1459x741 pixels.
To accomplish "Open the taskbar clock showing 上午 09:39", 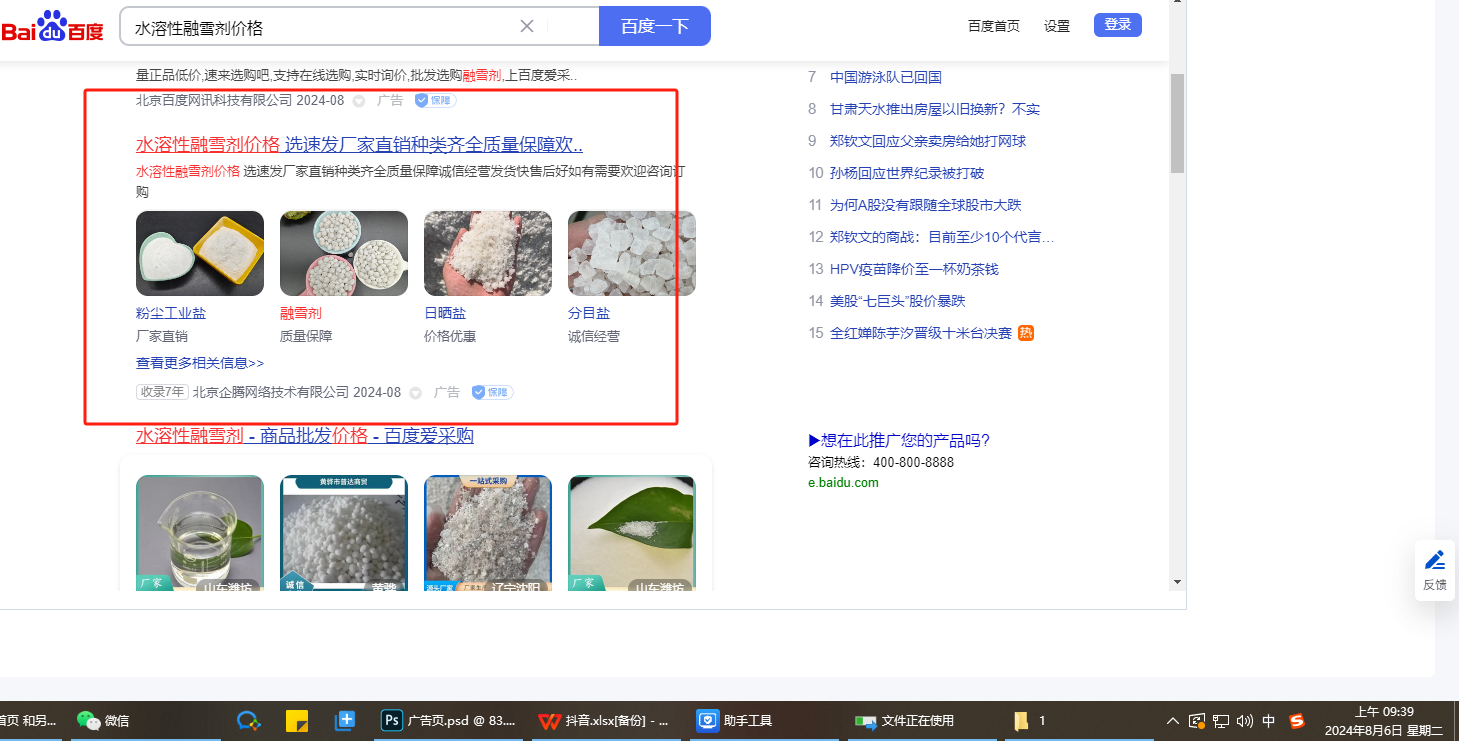I will coord(1384,721).
